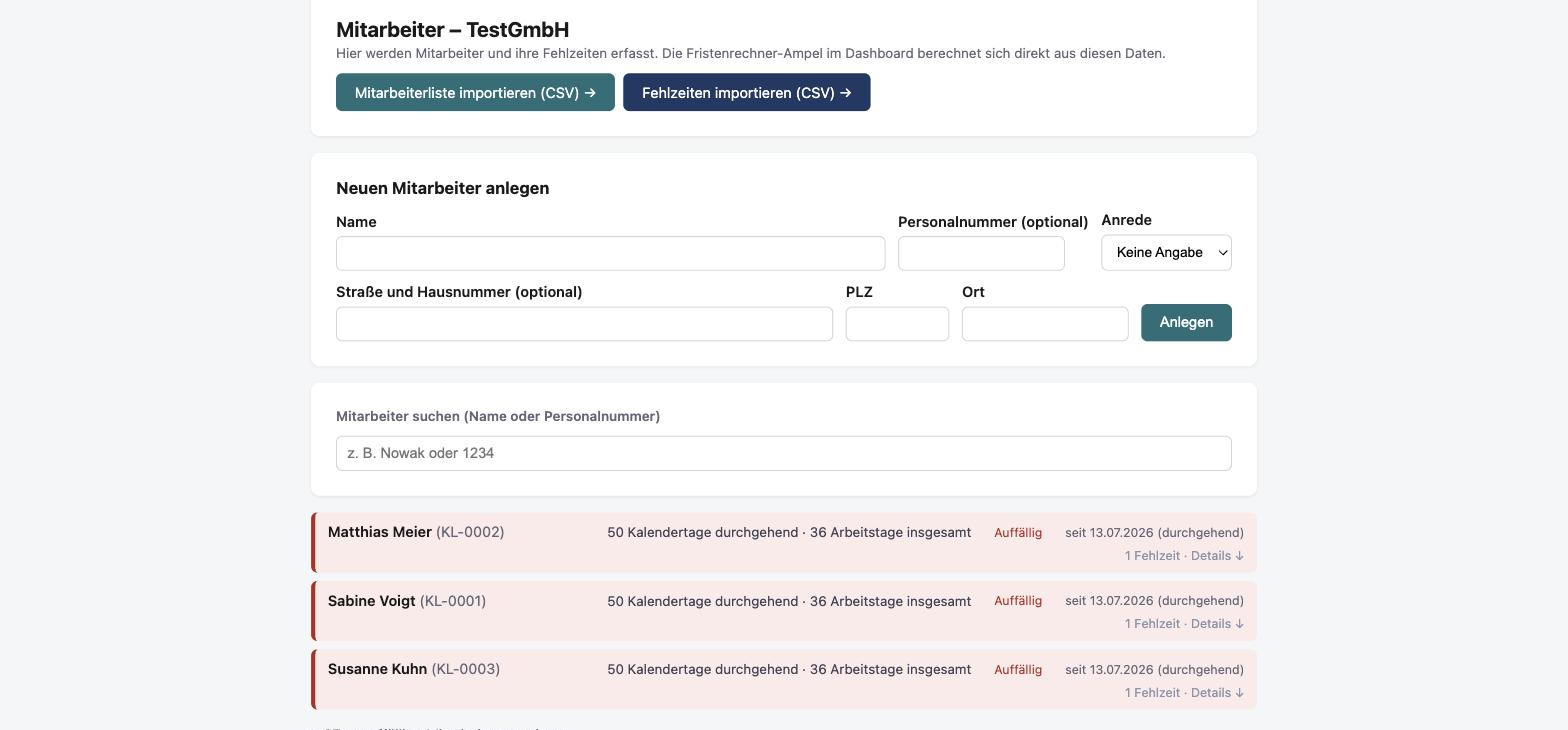The width and height of the screenshot is (1568, 730).
Task: Select the name Susanne Kuhn
Action: pos(378,669)
